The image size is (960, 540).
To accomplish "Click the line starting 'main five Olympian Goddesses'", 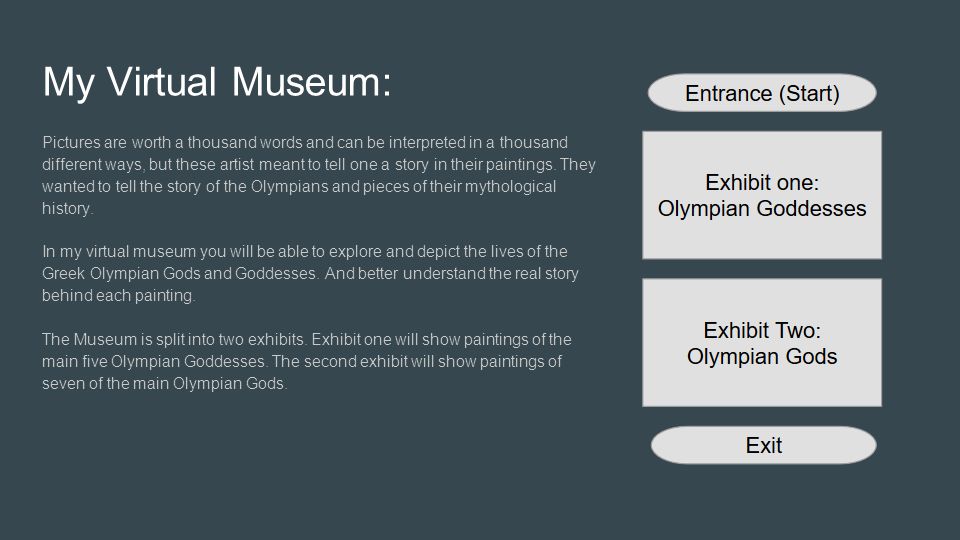I will [x=302, y=362].
